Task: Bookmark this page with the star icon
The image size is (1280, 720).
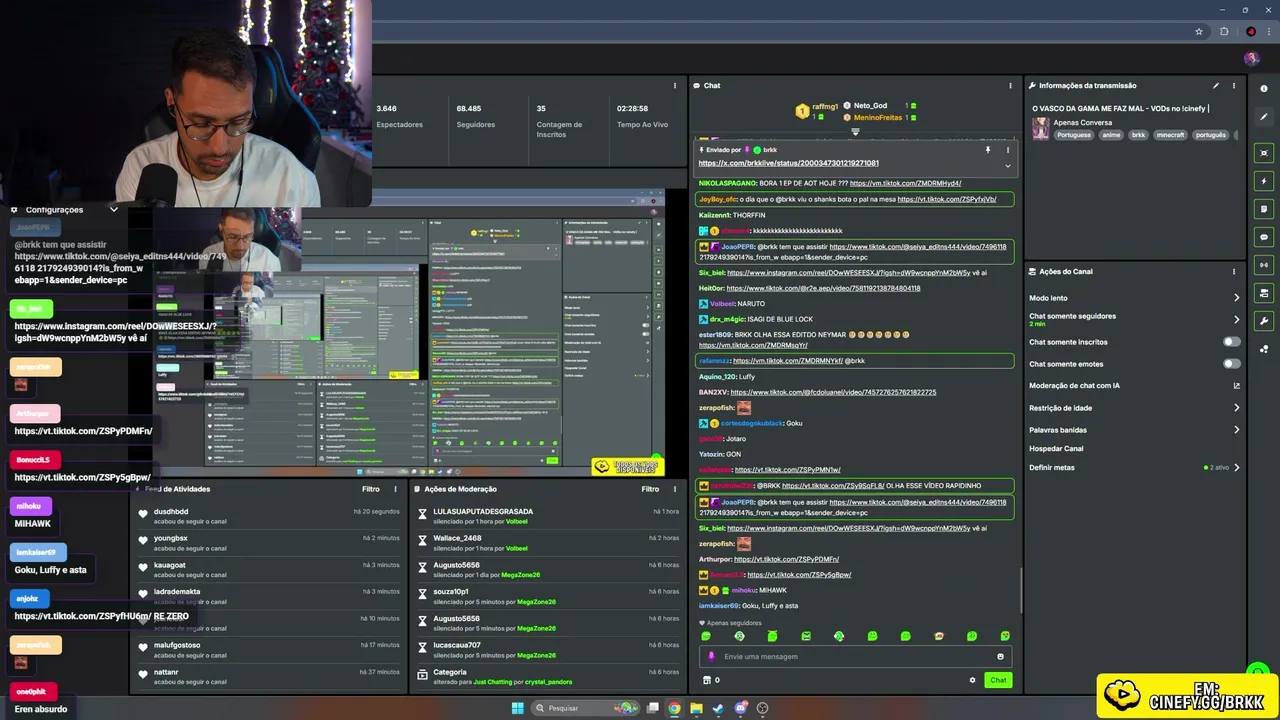Action: (x=1199, y=31)
